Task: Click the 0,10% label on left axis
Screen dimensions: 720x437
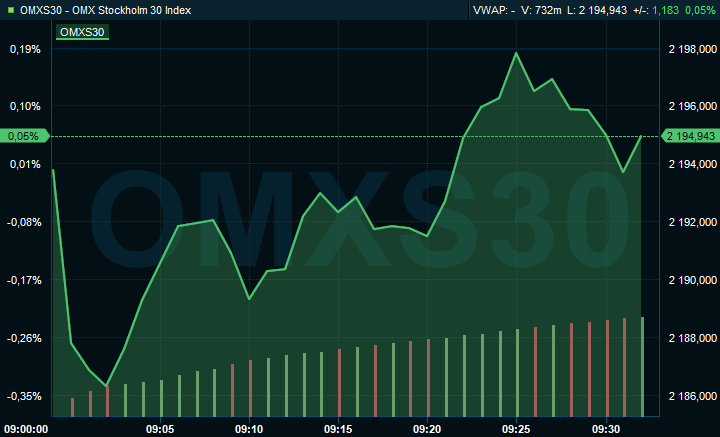Action: click(x=25, y=106)
